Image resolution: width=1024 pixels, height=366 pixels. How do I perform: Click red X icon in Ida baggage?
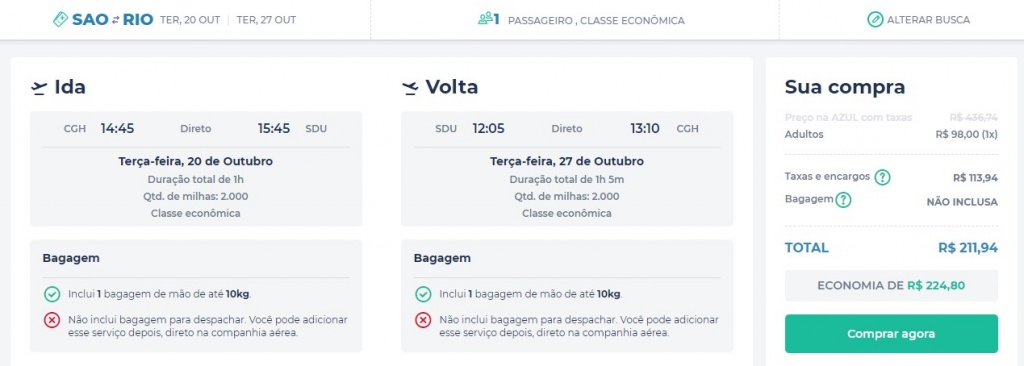tap(52, 320)
